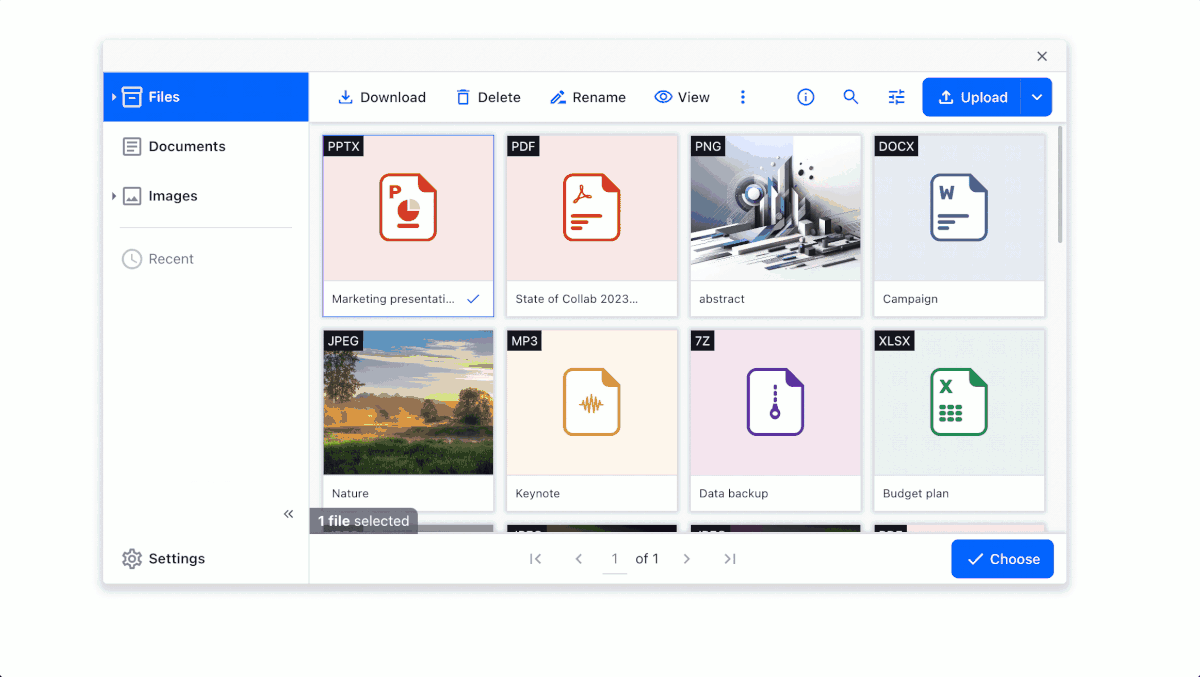Open the Documents sidebar item
Screen dimensions: 1200x677
186,146
